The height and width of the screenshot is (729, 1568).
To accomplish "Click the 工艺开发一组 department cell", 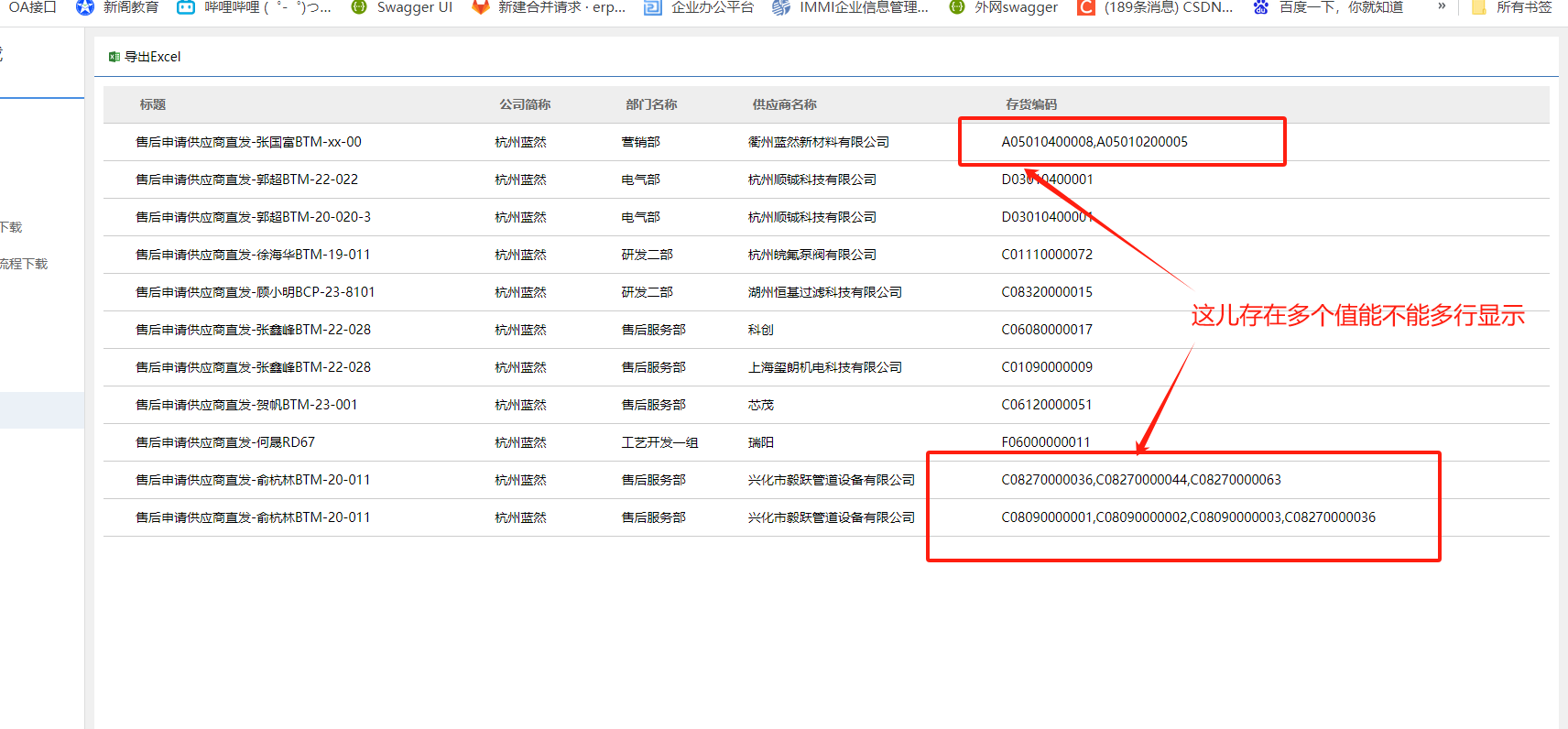I will tap(659, 442).
